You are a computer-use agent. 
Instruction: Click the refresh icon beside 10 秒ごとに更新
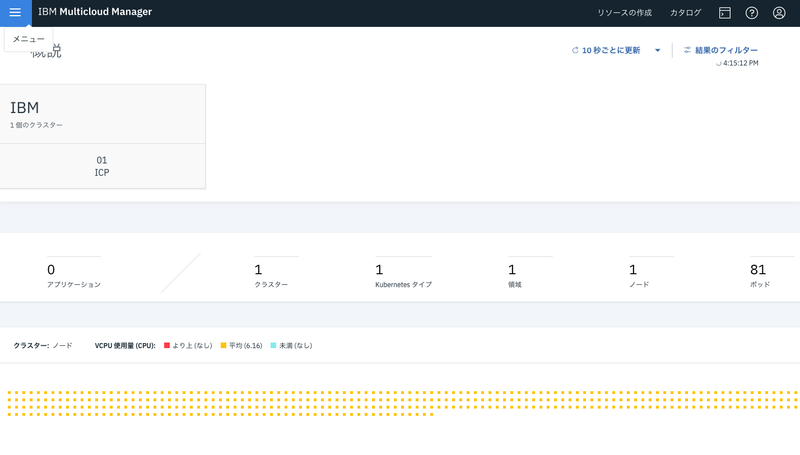coord(575,50)
